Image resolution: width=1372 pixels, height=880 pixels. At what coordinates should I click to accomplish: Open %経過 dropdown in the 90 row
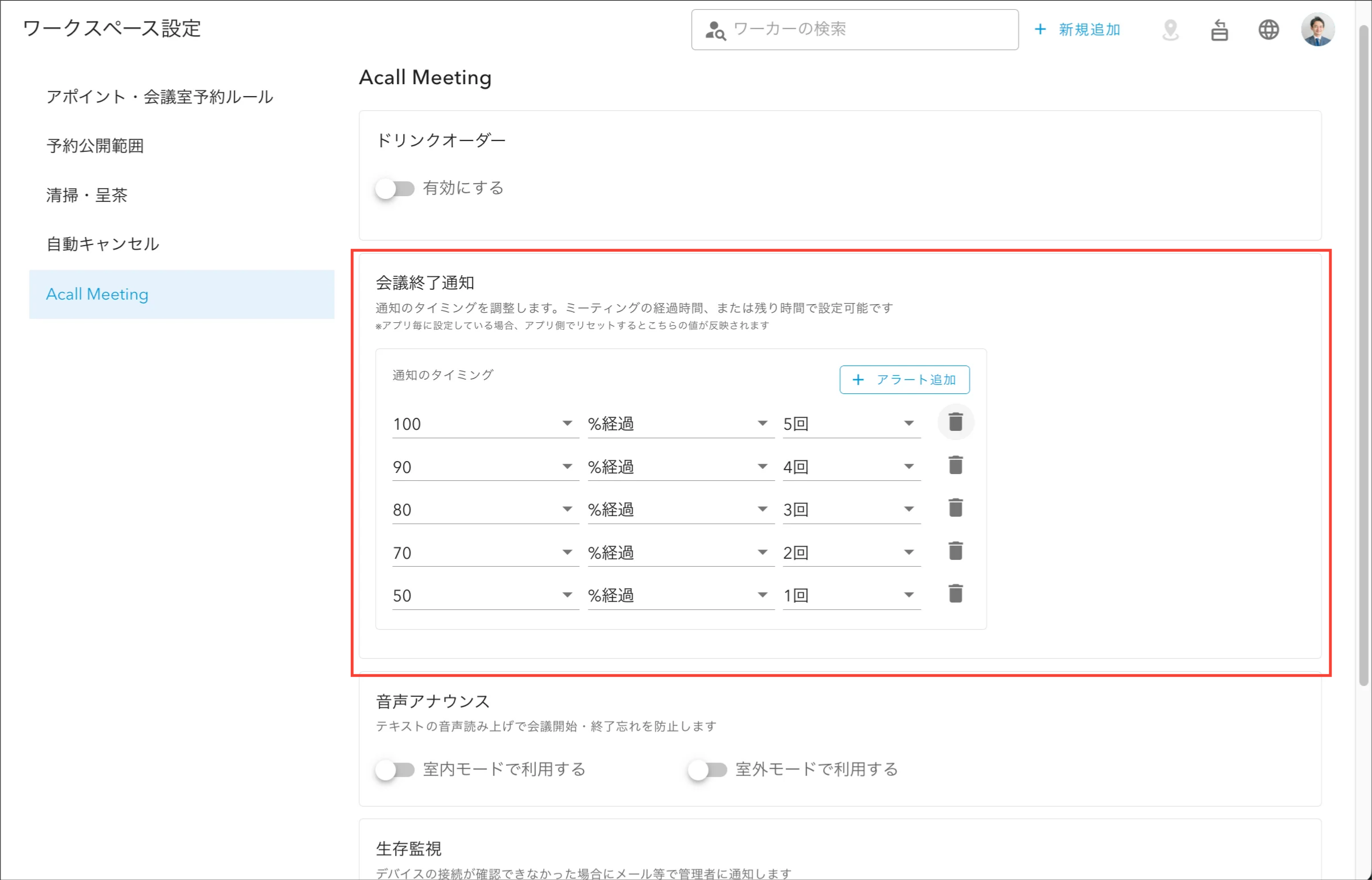[681, 467]
